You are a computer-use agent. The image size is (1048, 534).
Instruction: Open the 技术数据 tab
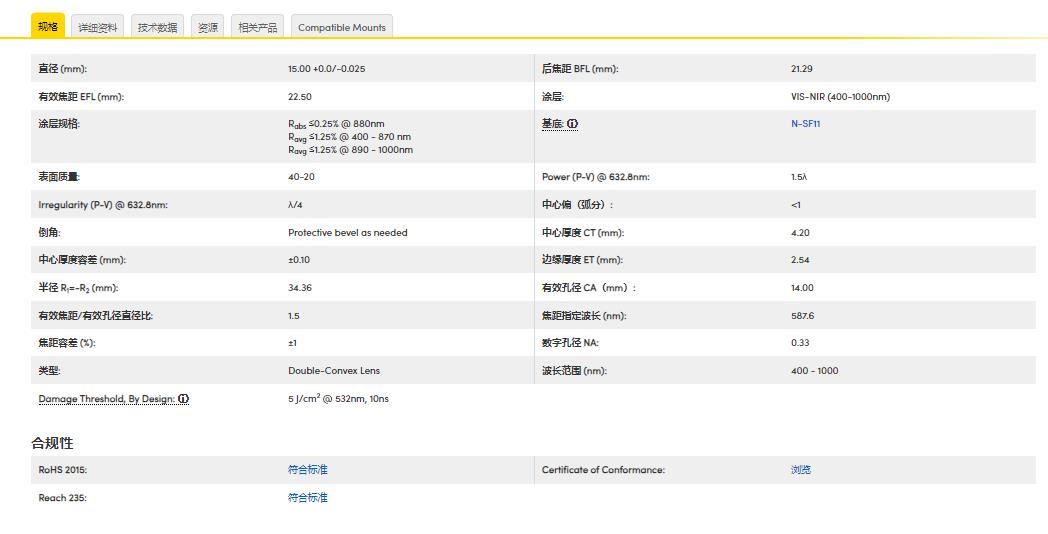[157, 27]
